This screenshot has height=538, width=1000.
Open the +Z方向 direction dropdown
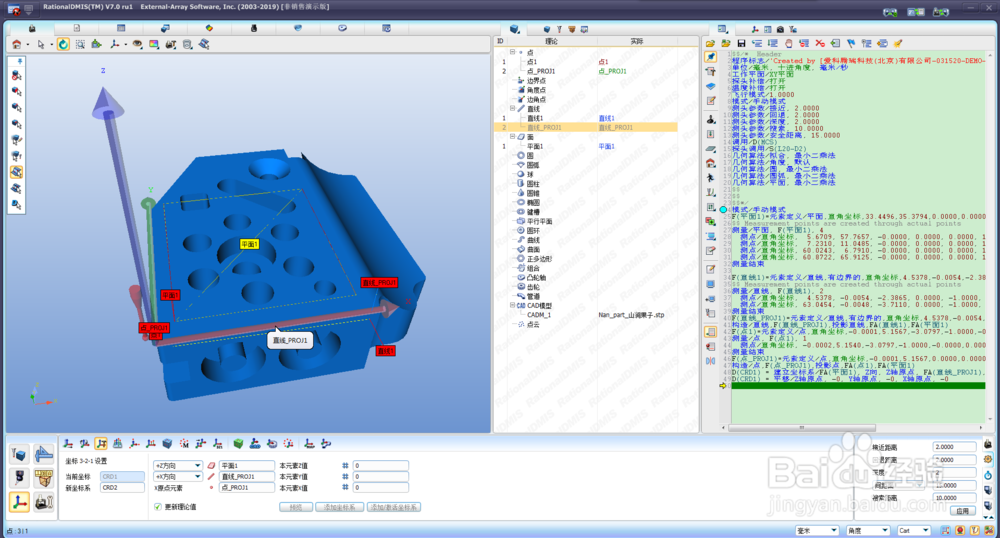coord(177,465)
